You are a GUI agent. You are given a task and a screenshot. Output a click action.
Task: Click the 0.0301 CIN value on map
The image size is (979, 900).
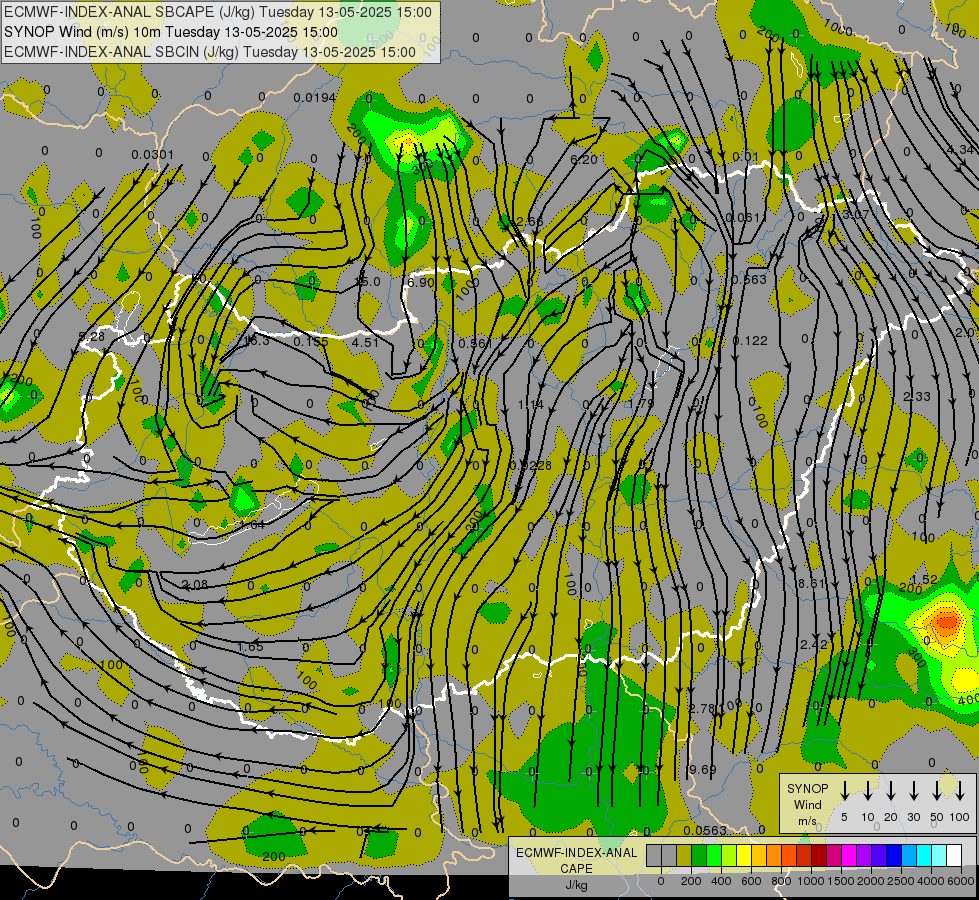click(152, 154)
